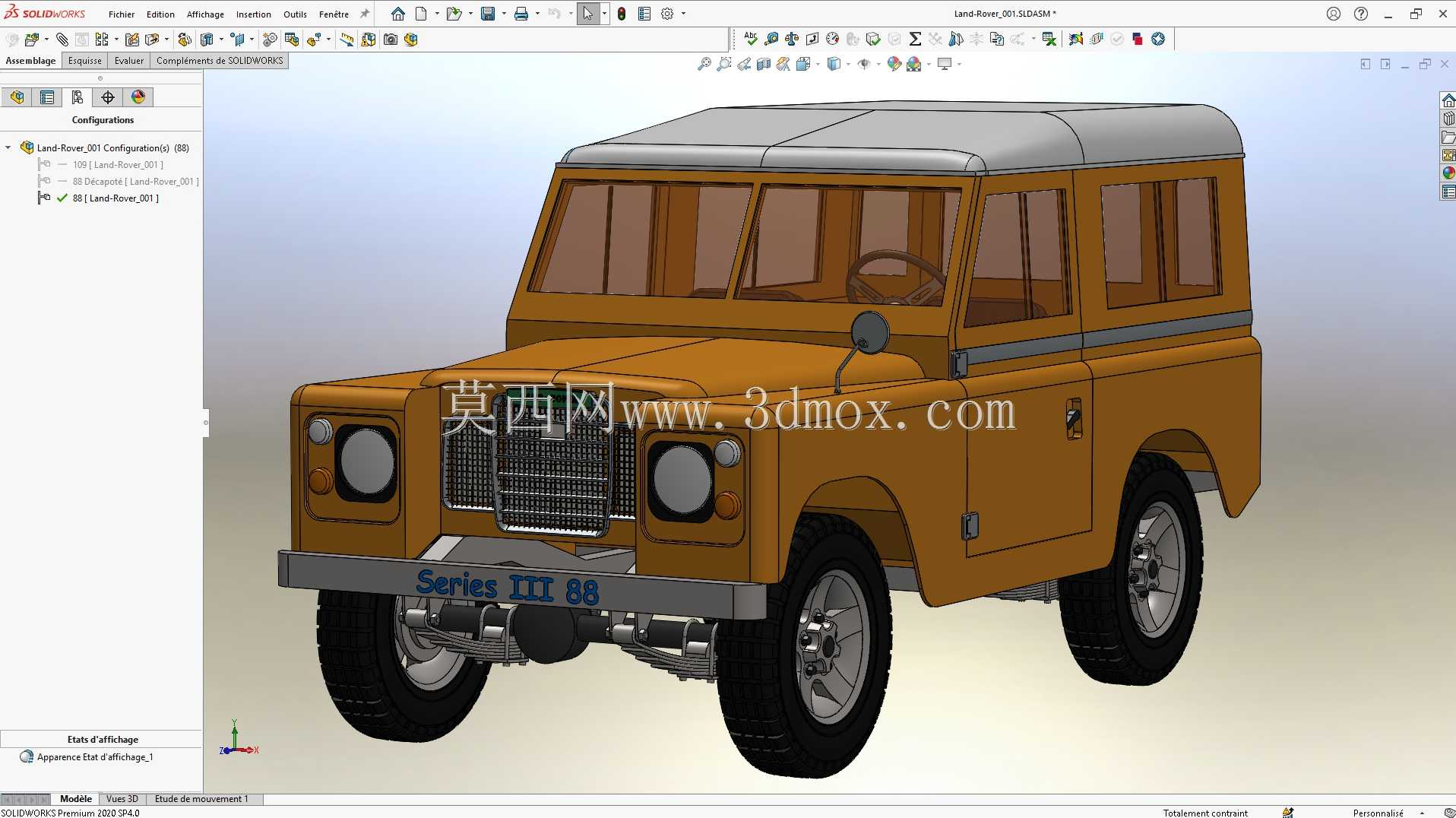Click the Mate paperclip icon
1456x818 pixels.
(62, 40)
